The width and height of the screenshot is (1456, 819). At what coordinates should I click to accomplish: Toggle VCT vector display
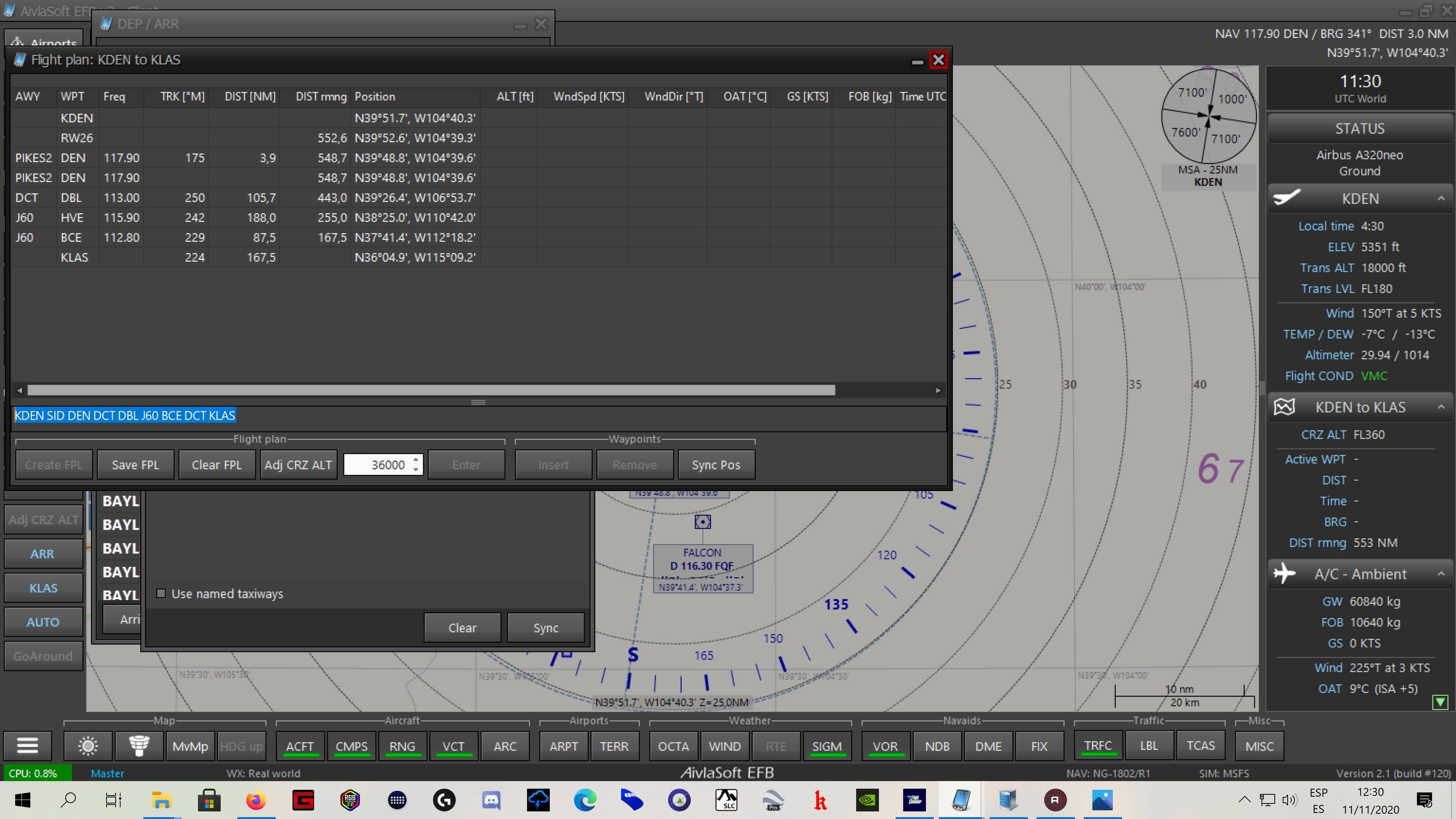pyautogui.click(x=453, y=746)
